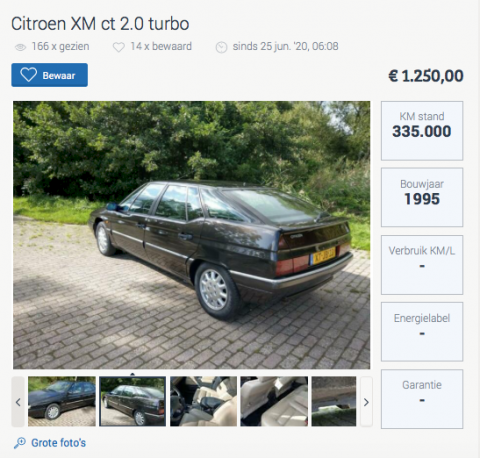The width and height of the screenshot is (480, 458).
Task: Click the eye icon beside 166 x gezien
Action: click(x=20, y=47)
